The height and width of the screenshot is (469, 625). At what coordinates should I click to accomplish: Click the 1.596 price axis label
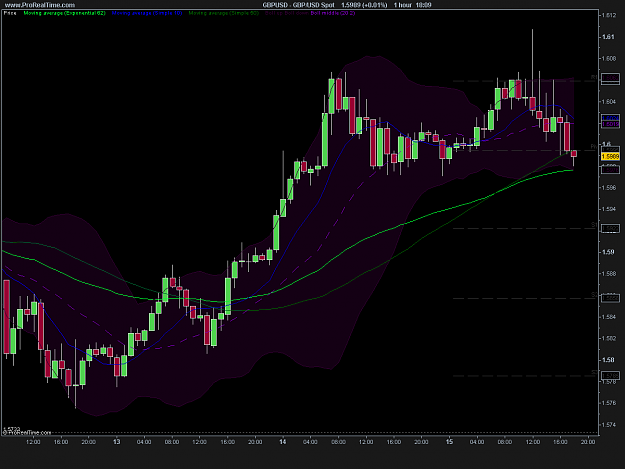[609, 188]
